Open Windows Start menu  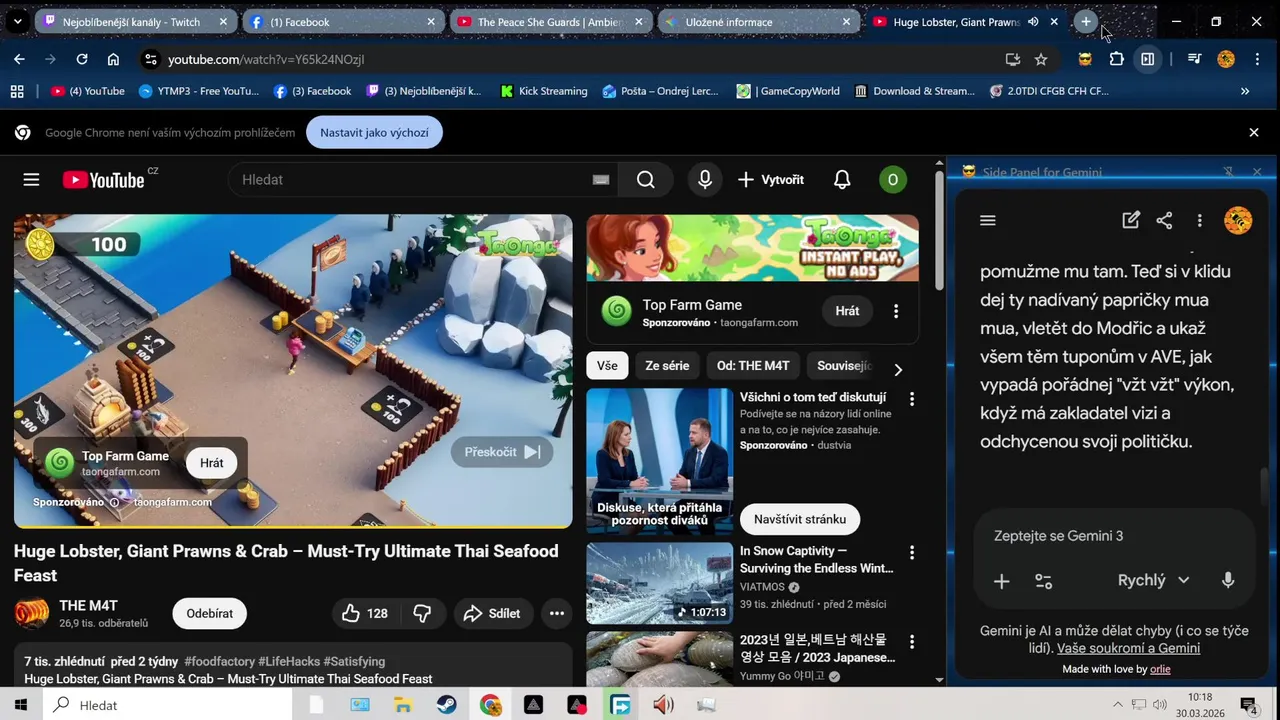(x=21, y=705)
